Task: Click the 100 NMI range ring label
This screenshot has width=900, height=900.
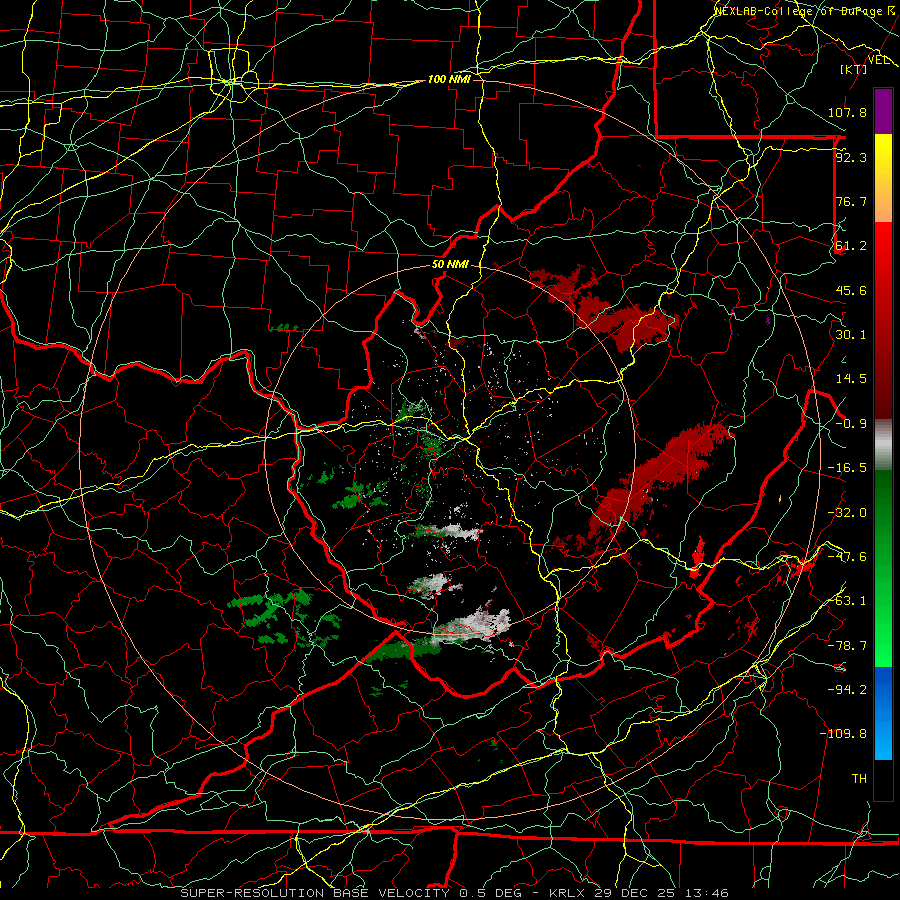Action: (449, 79)
